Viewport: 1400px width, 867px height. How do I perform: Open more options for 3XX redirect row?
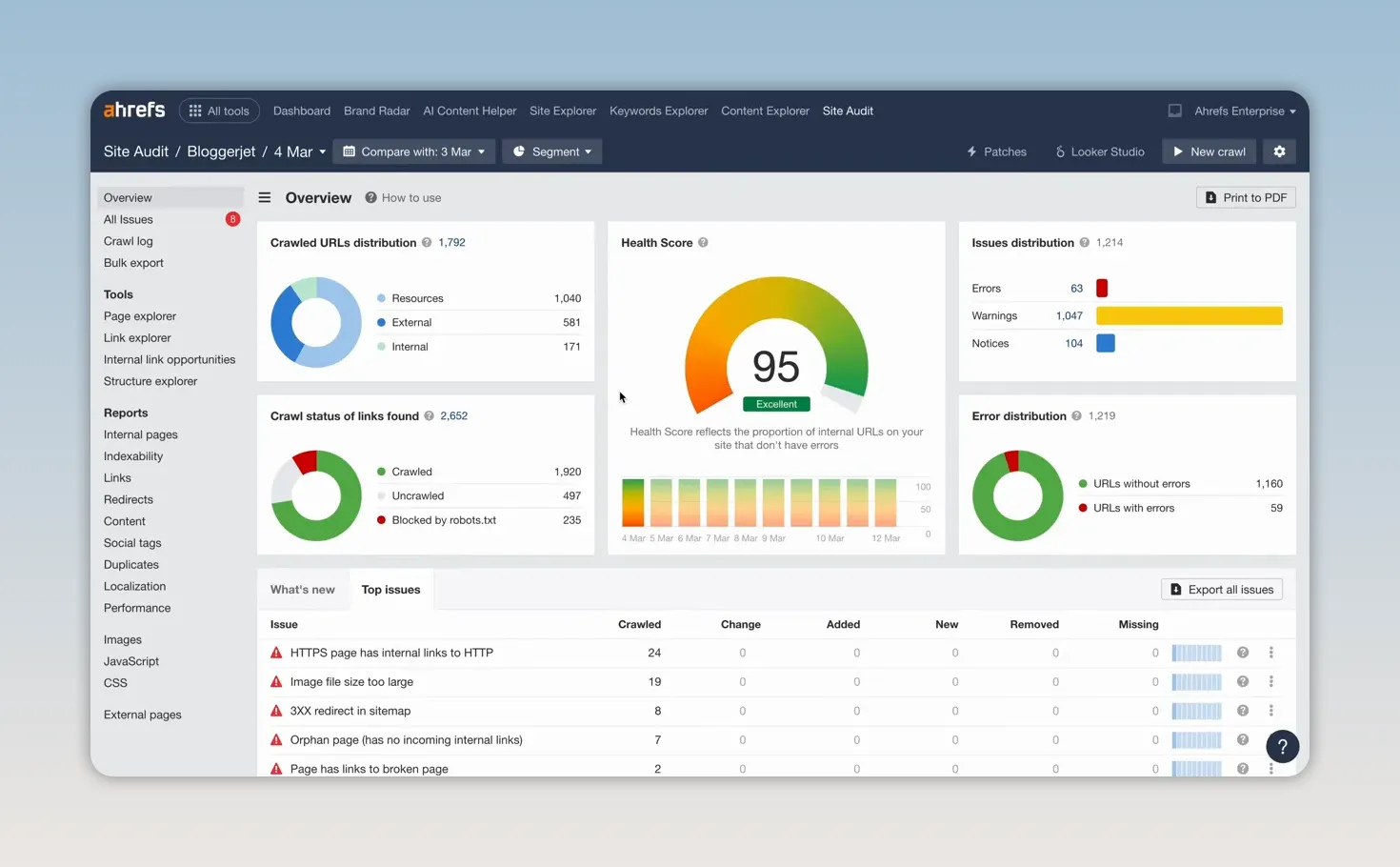pos(1271,711)
